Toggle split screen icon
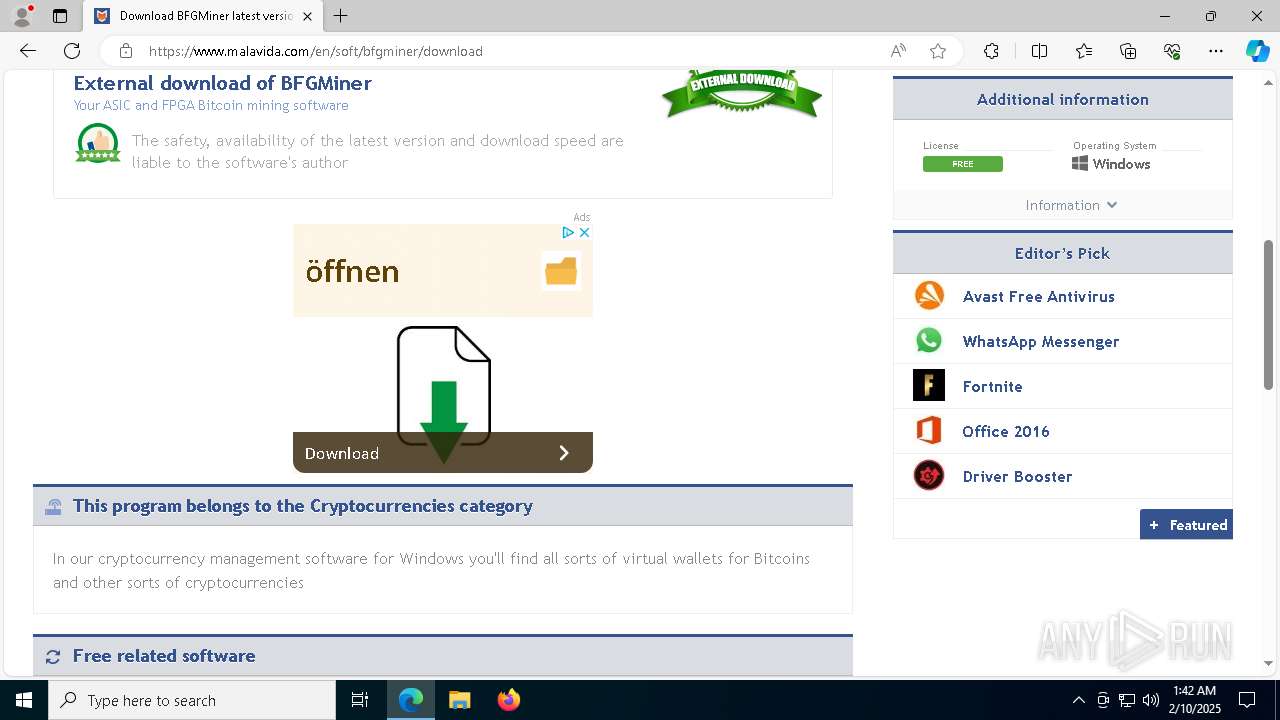 (1039, 51)
